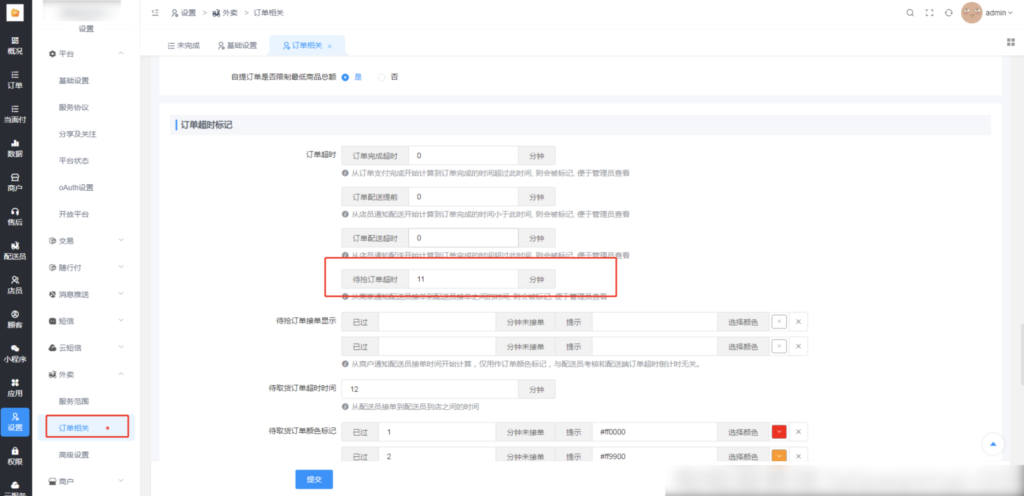Select the 订单相关 tab
Image resolution: width=1024 pixels, height=496 pixels.
(303, 45)
